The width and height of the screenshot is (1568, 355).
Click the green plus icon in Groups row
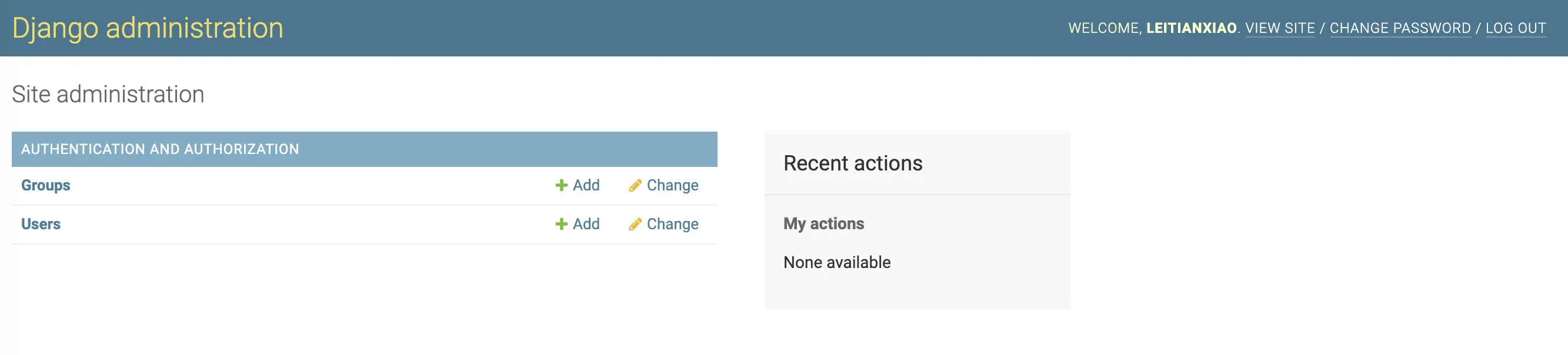point(561,185)
